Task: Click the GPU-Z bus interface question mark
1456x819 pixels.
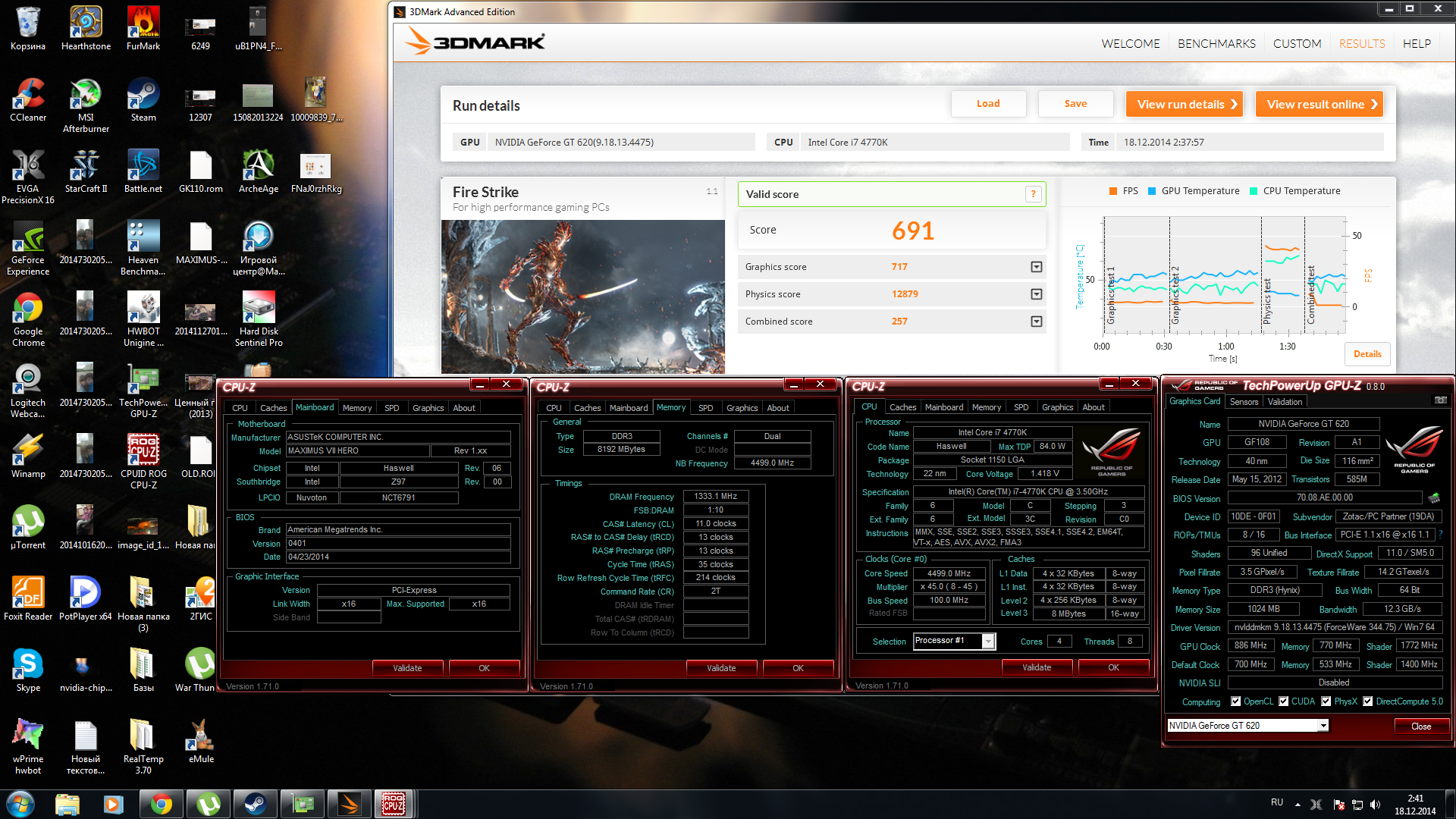Action: coord(1440,535)
